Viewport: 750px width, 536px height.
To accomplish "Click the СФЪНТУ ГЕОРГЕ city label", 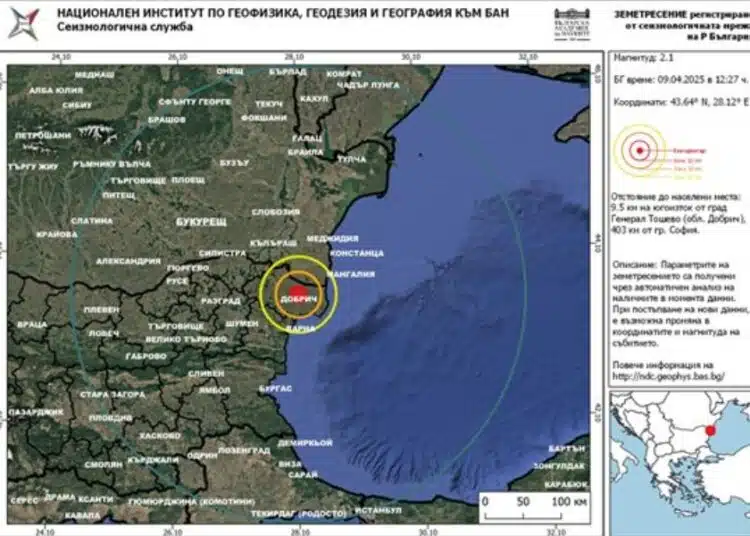I will click(195, 102).
